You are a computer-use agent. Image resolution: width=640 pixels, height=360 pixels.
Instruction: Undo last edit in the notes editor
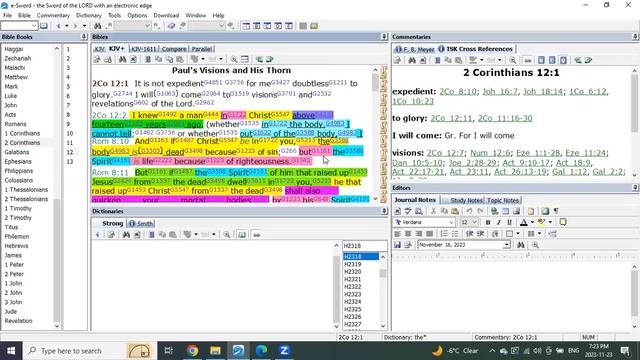(469, 211)
